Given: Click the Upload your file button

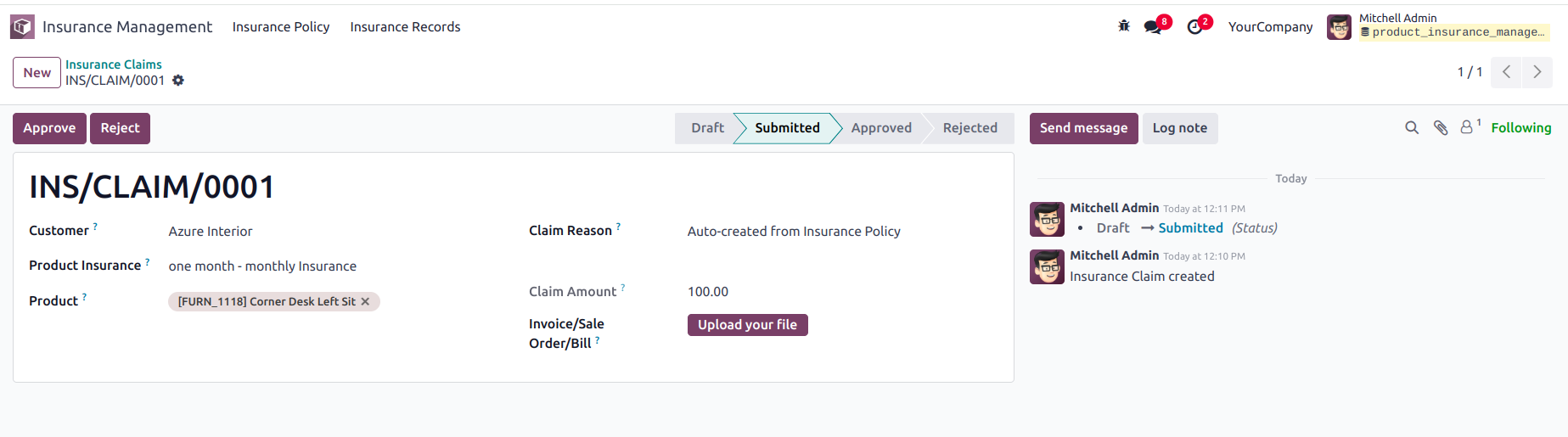Looking at the screenshot, I should click(x=747, y=325).
